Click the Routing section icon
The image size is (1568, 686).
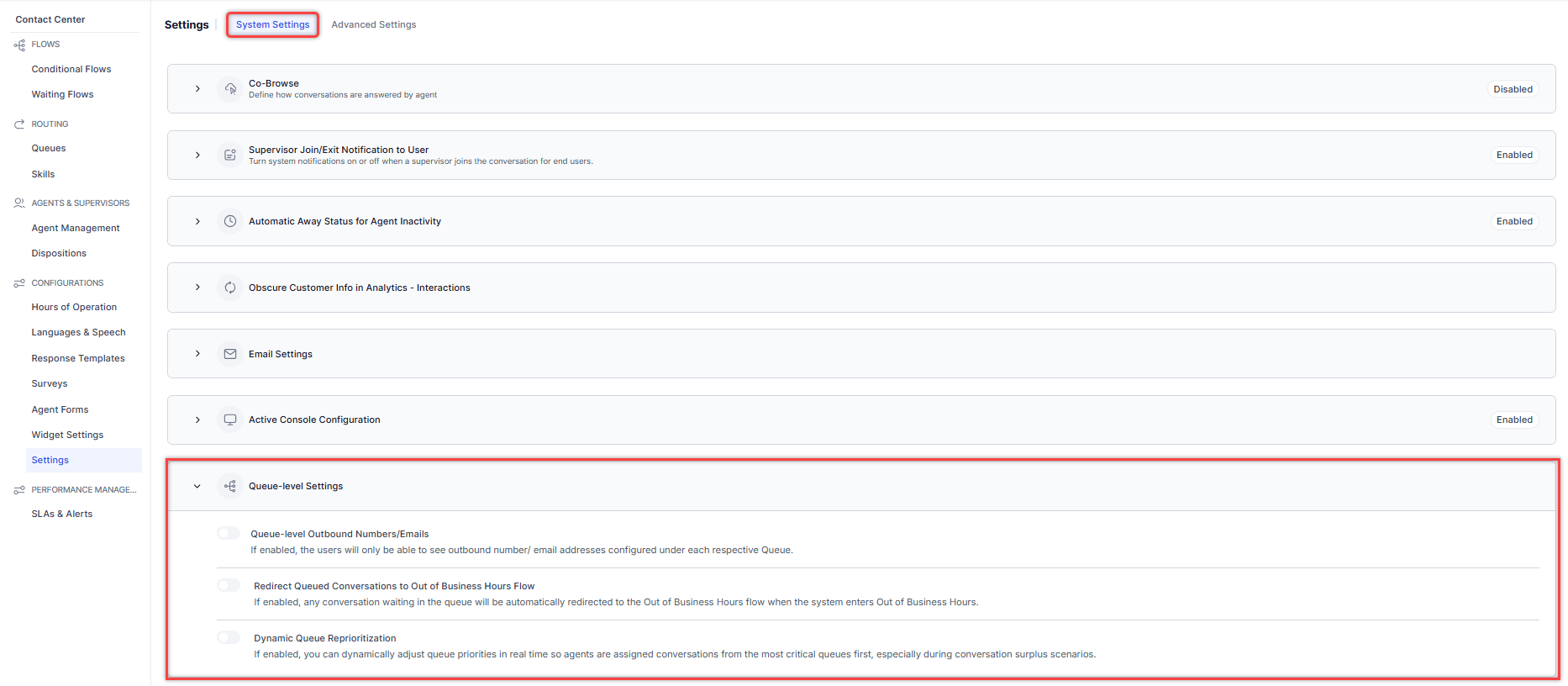pyautogui.click(x=19, y=124)
